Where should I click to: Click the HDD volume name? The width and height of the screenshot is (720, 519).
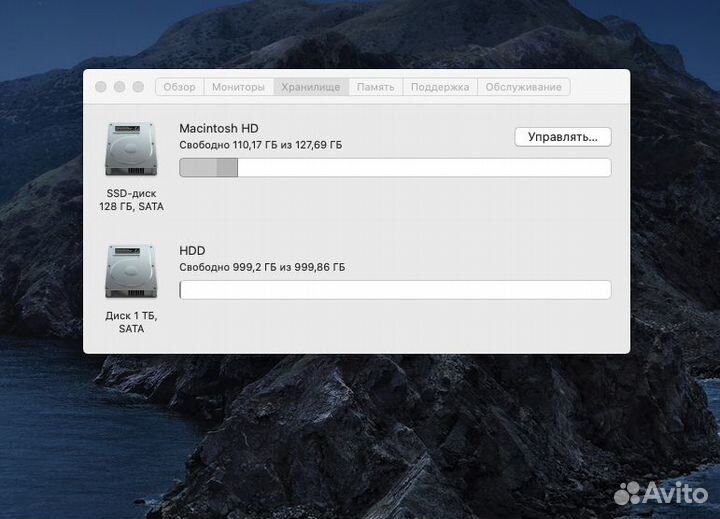coord(192,250)
